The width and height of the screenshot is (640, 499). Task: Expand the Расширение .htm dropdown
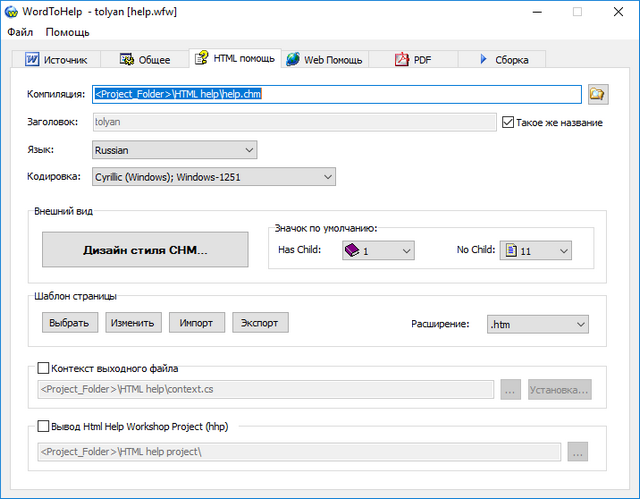(537, 324)
